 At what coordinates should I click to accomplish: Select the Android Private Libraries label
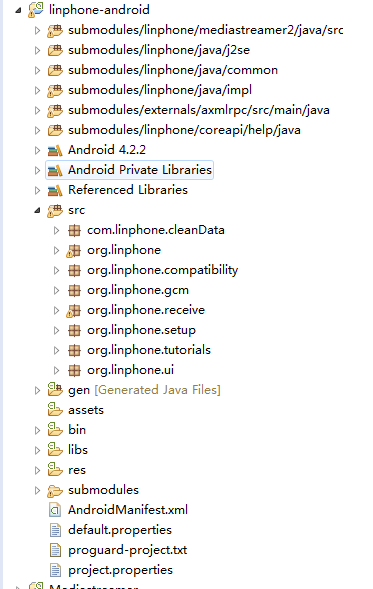click(140, 170)
